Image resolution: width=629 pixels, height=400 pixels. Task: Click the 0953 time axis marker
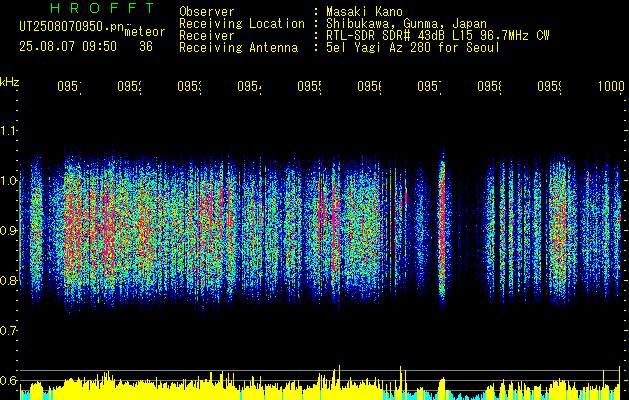point(189,86)
